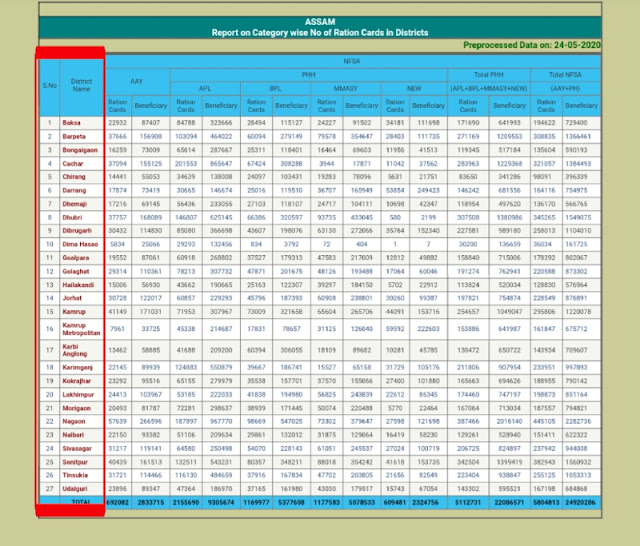Click the Kokrajhar district name
The width and height of the screenshot is (640, 546).
(77, 381)
